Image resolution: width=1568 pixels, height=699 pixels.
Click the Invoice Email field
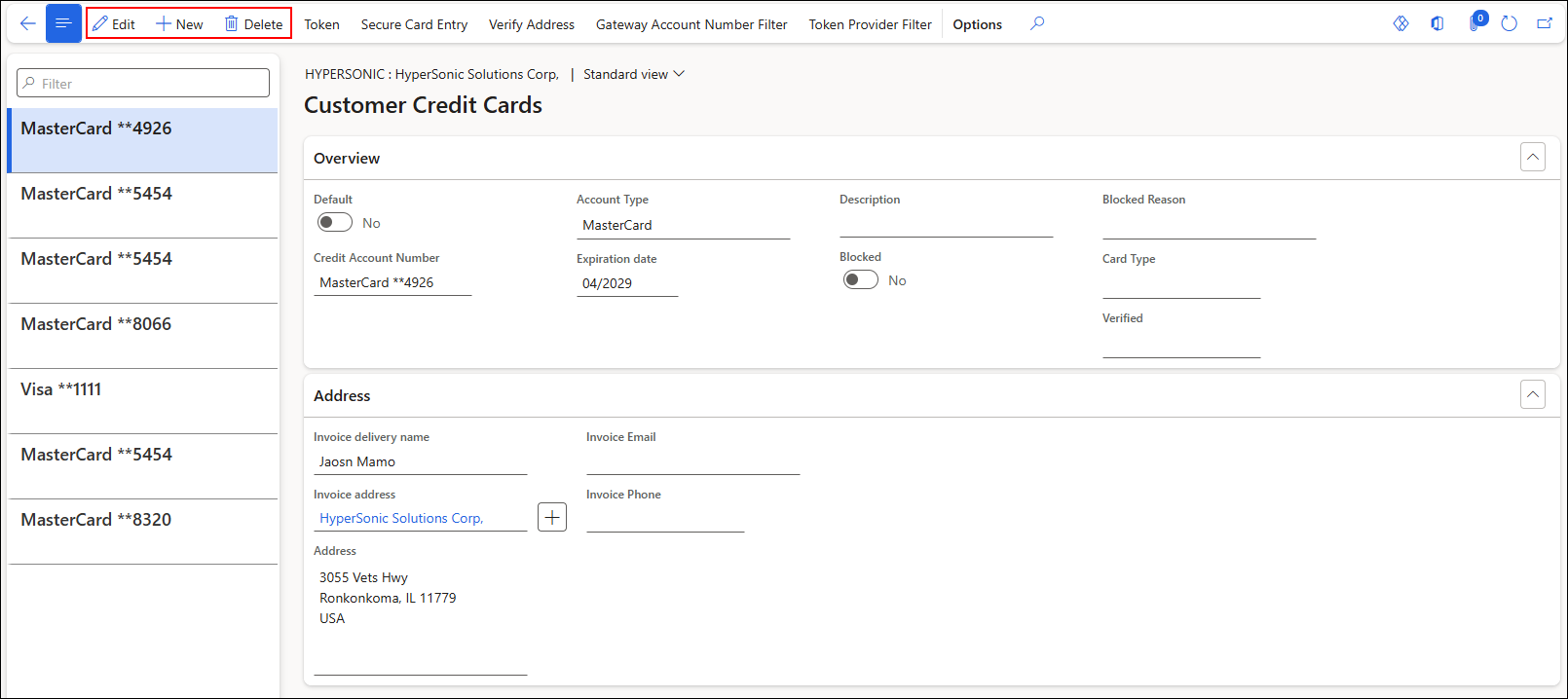(692, 461)
